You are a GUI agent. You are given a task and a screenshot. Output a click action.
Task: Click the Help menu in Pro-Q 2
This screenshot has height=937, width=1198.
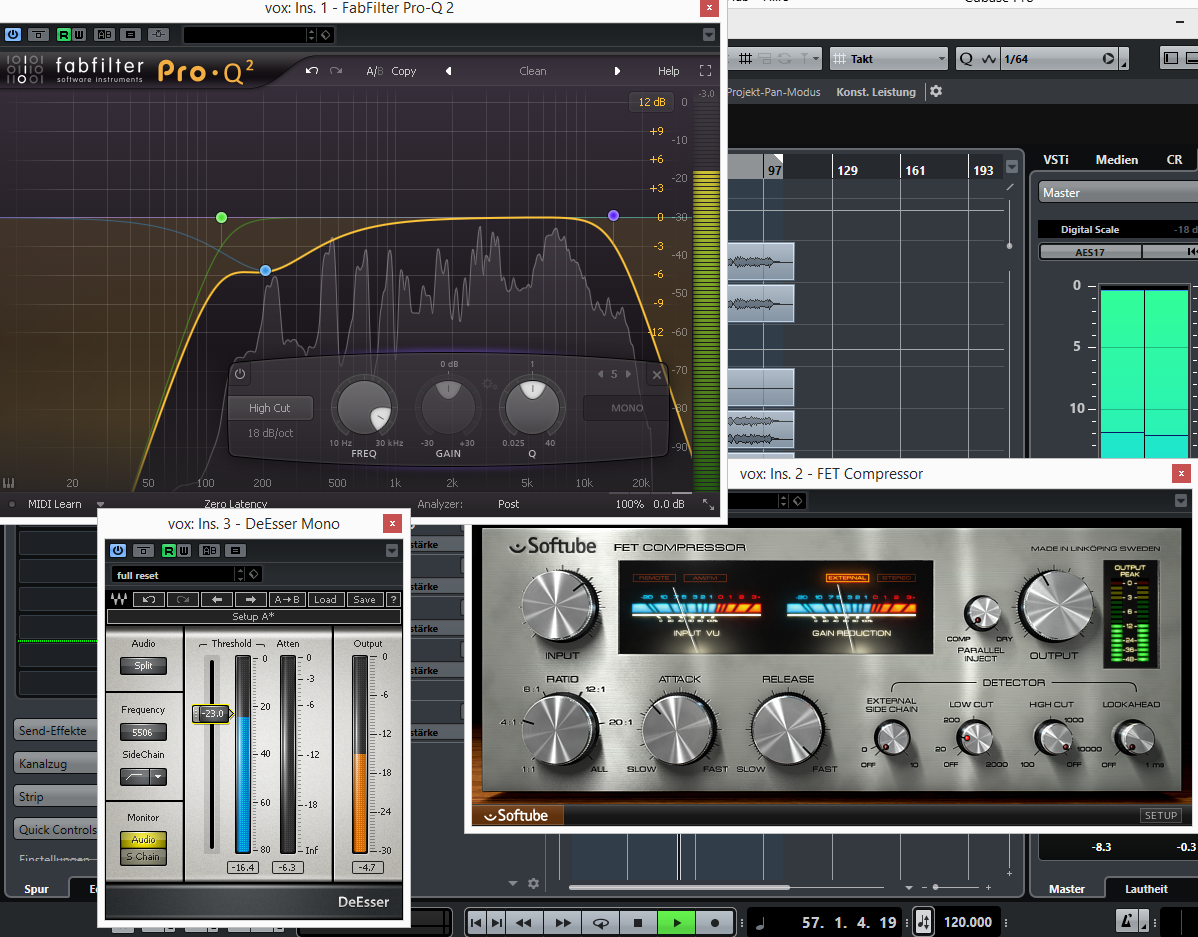pos(668,71)
